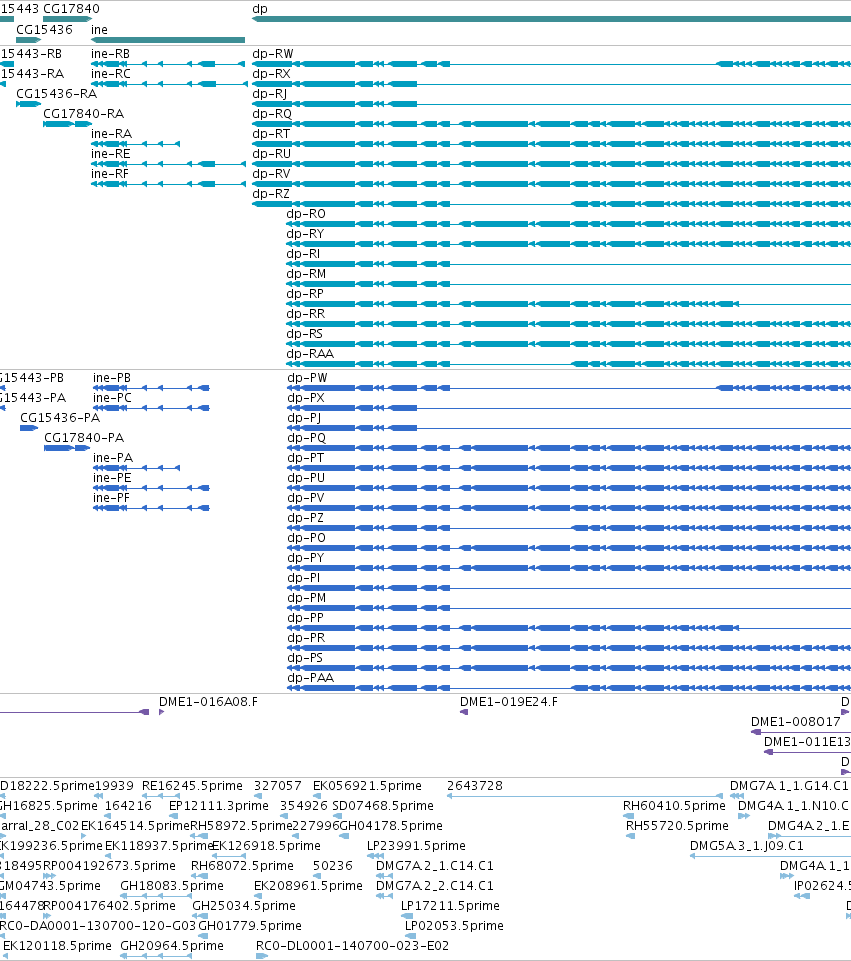Select transcript label dp-RAA
The width and height of the screenshot is (851, 961).
310,354
